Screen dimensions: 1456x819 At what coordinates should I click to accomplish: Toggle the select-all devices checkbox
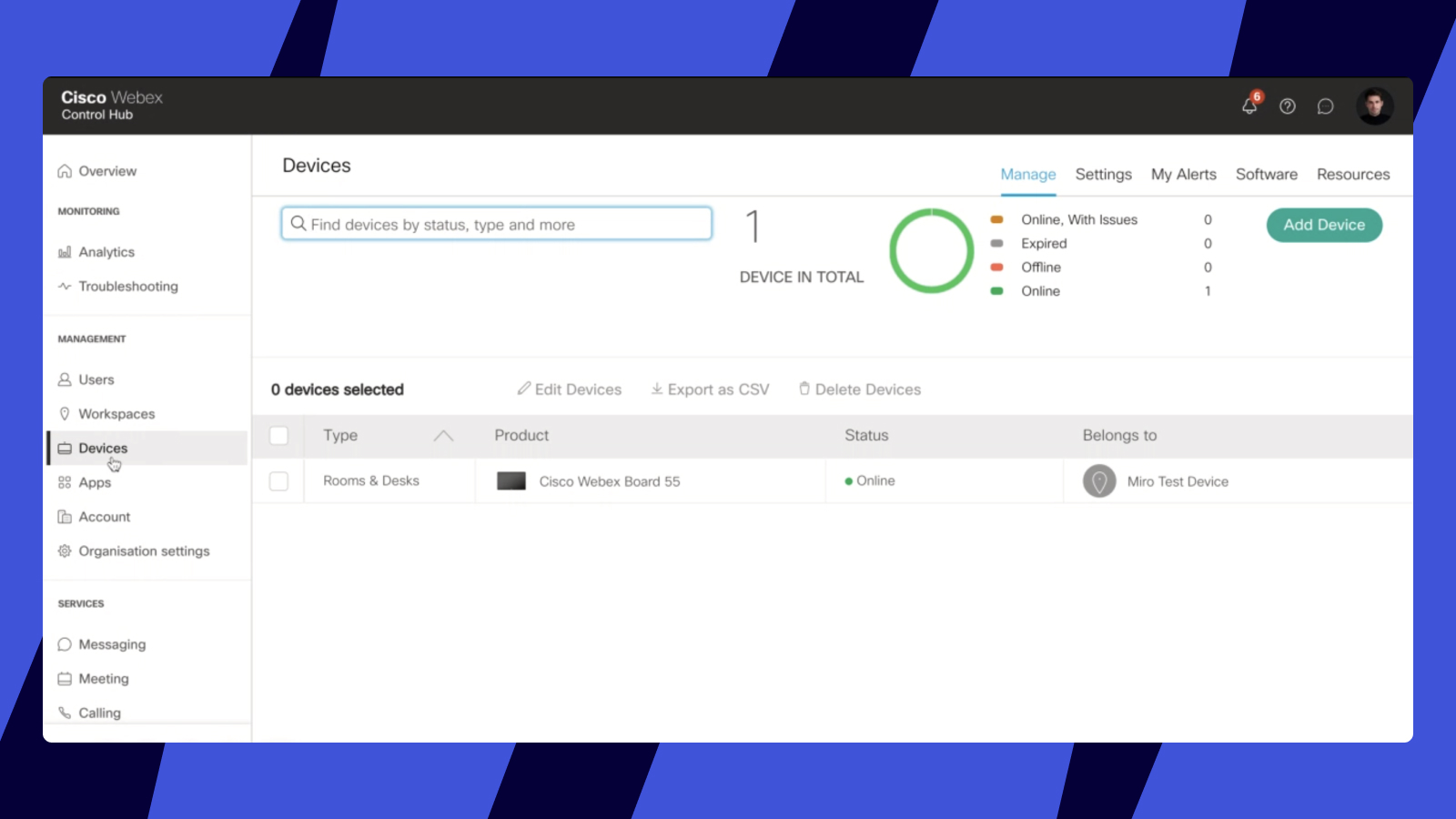(279, 436)
